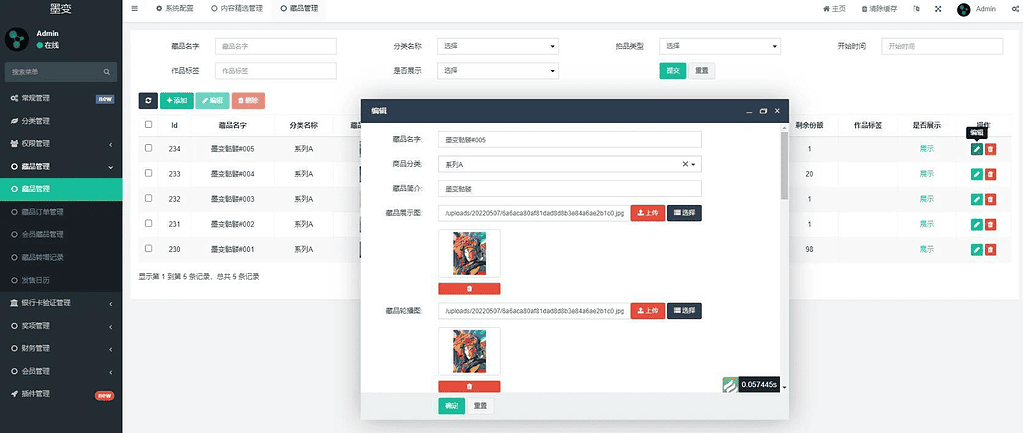Click the language switch icon in top bar
The height and width of the screenshot is (433, 1023).
(x=917, y=9)
